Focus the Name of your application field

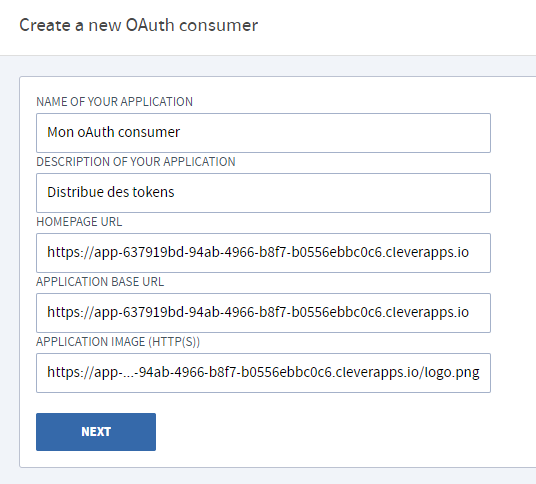(263, 133)
